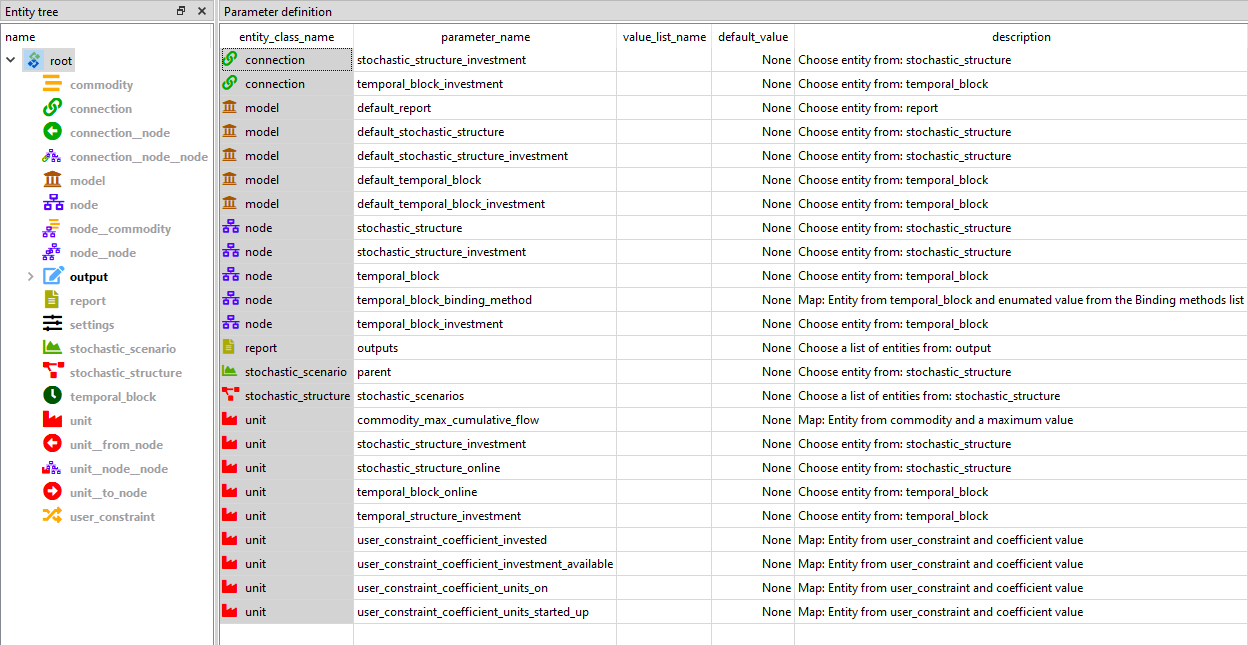
Task: Click the connection__node__node icon
Action: (x=52, y=157)
